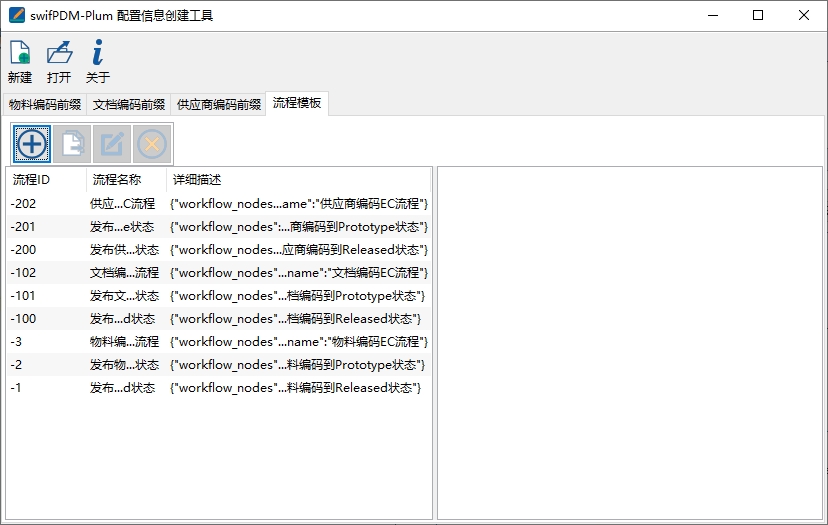828x525 pixels.
Task: Maximize the application window
Action: click(x=758, y=15)
